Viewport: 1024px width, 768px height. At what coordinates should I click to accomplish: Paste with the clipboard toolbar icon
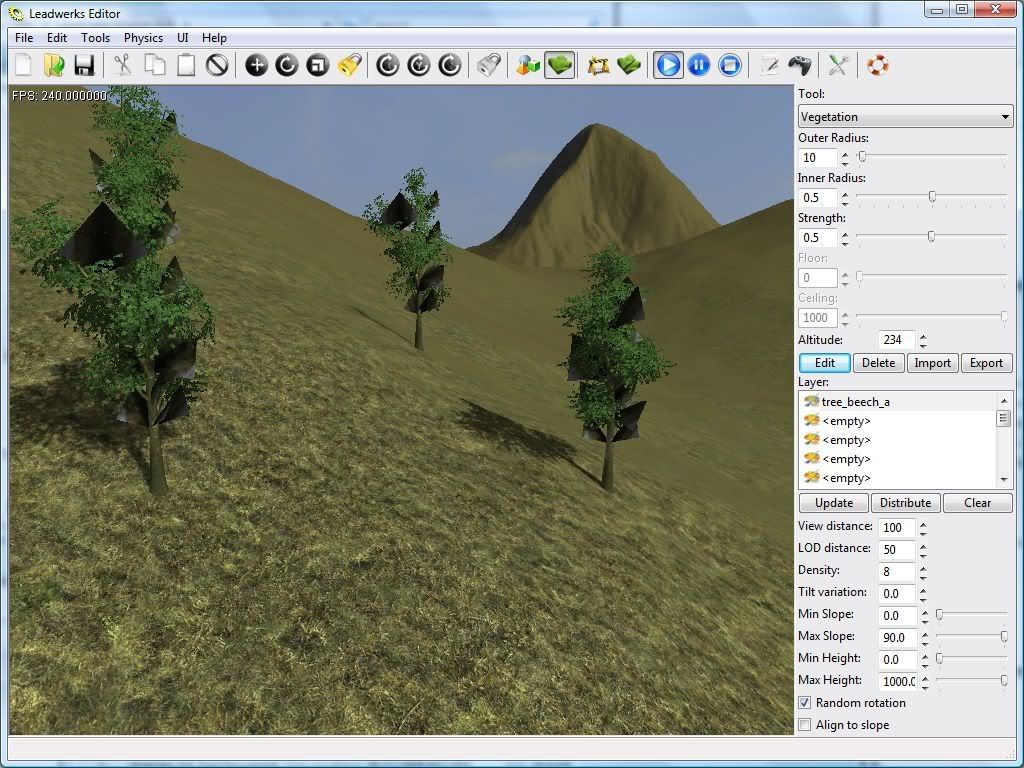pos(186,65)
